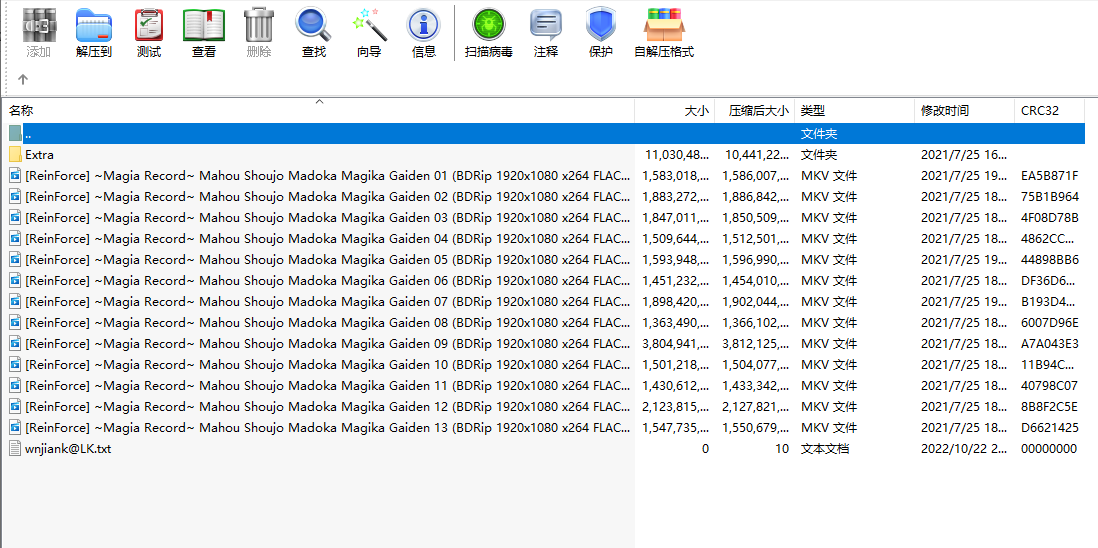1098x548 pixels.
Task: Click the CRC32 column header
Action: (1039, 111)
